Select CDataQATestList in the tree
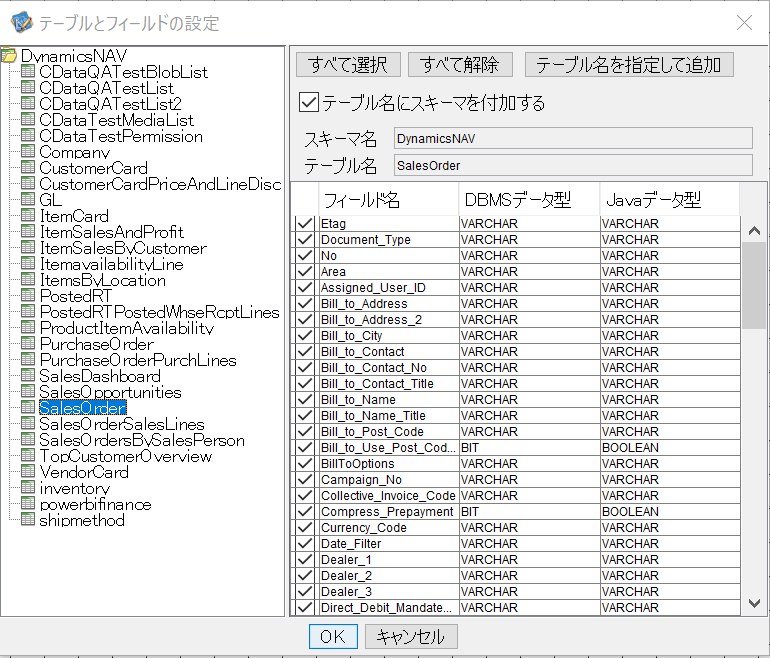 pos(107,87)
